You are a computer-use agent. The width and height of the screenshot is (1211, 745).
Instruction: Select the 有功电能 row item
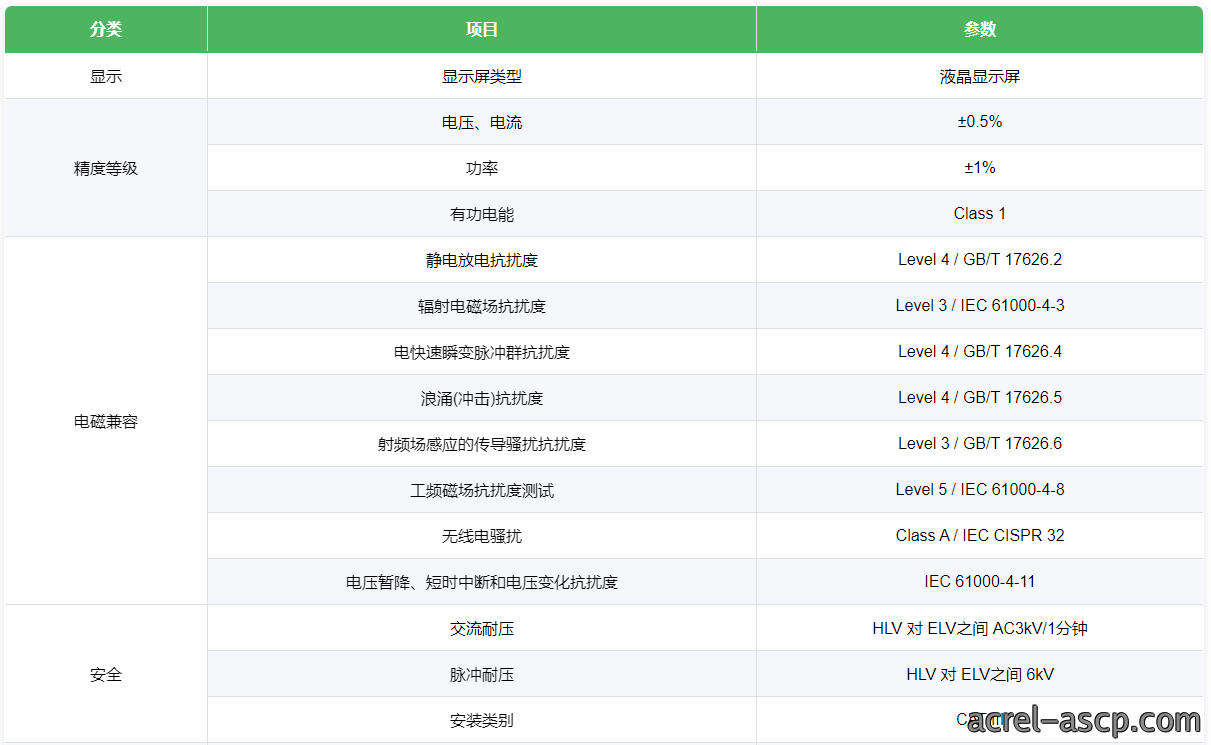(482, 214)
